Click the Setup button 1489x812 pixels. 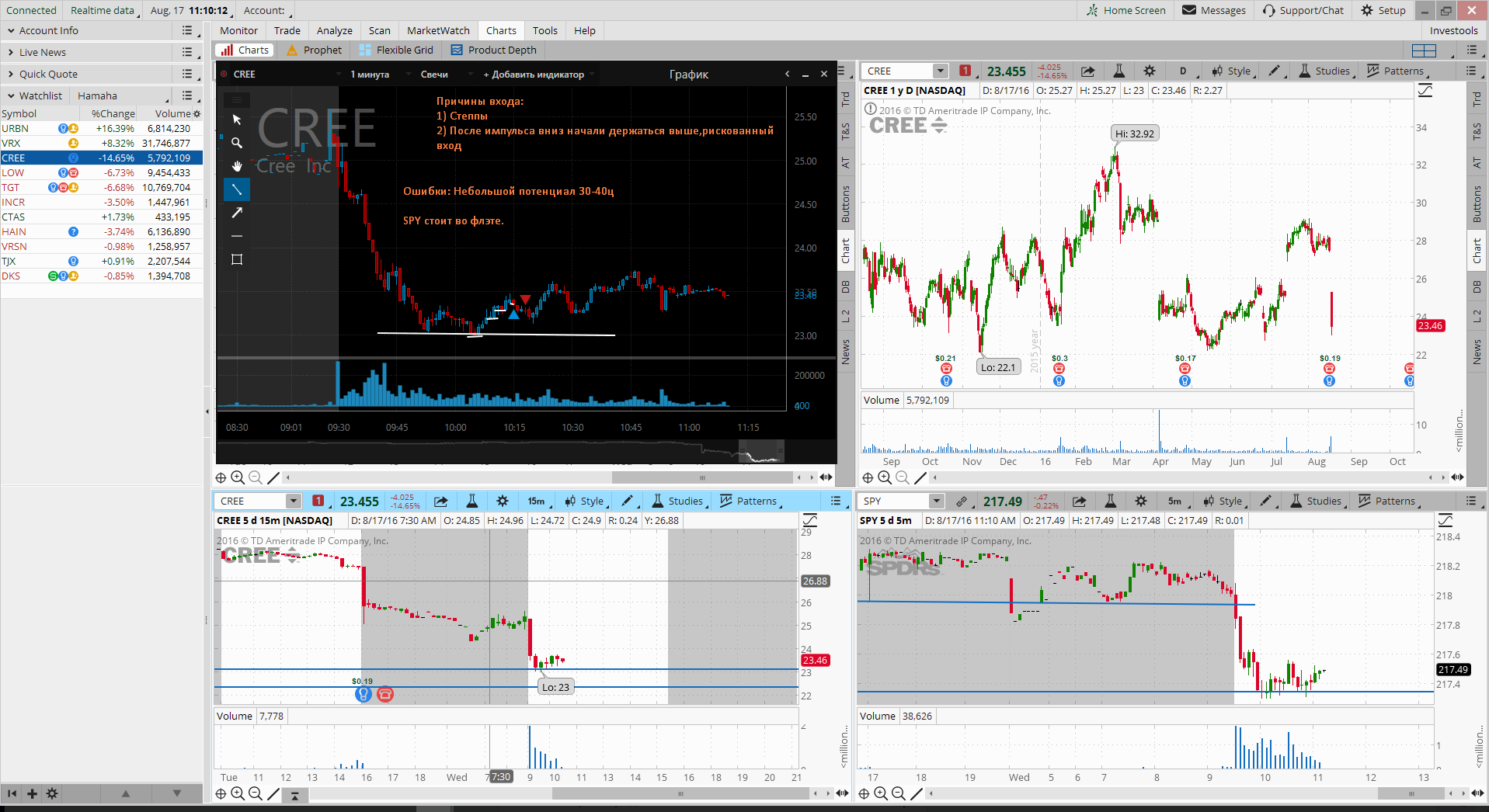tap(1383, 11)
